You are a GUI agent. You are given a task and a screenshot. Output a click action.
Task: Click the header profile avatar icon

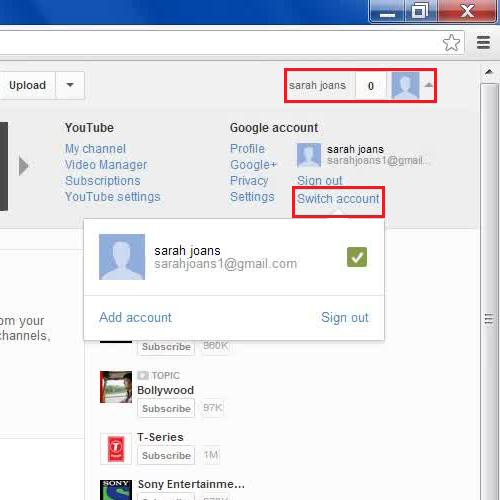tap(405, 86)
